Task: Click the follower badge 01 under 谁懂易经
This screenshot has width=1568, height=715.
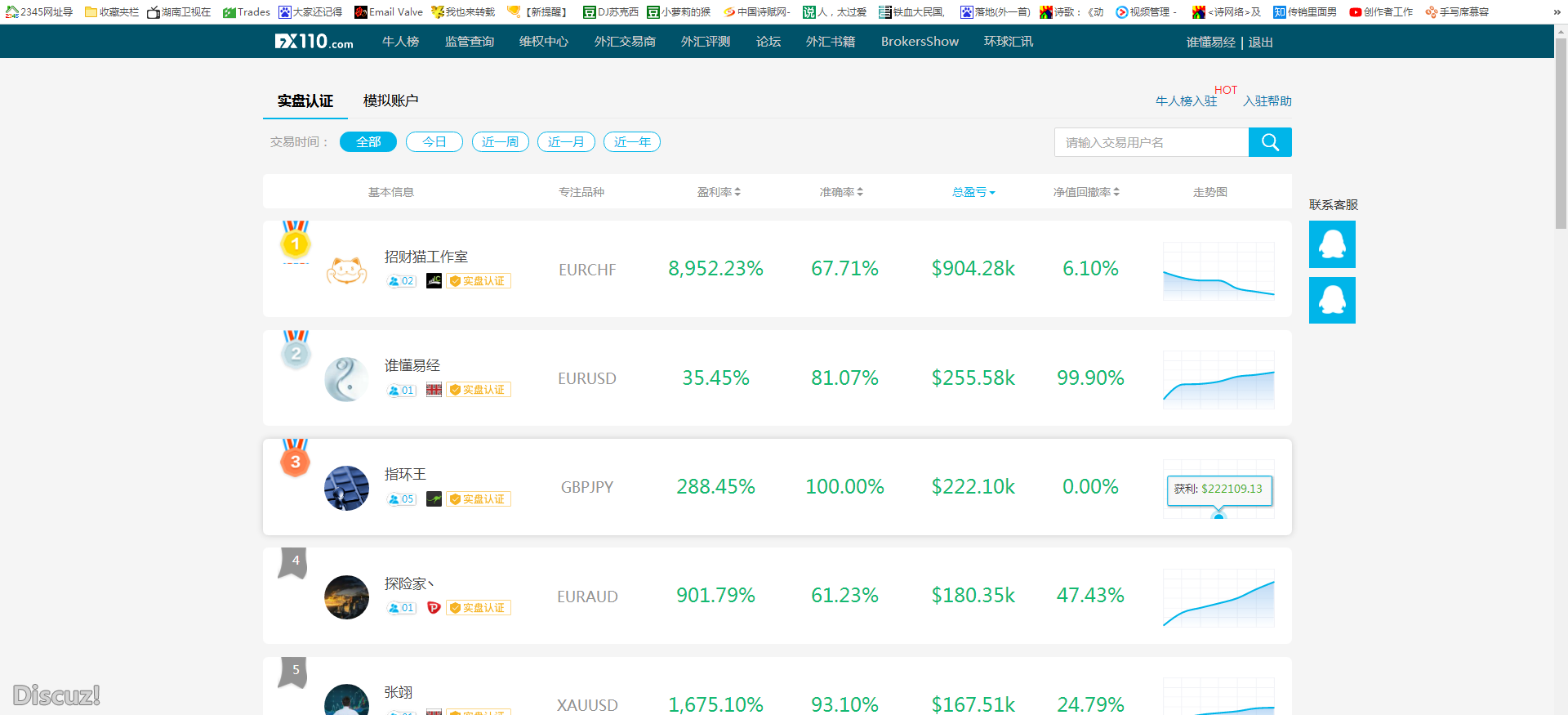Action: tap(401, 391)
